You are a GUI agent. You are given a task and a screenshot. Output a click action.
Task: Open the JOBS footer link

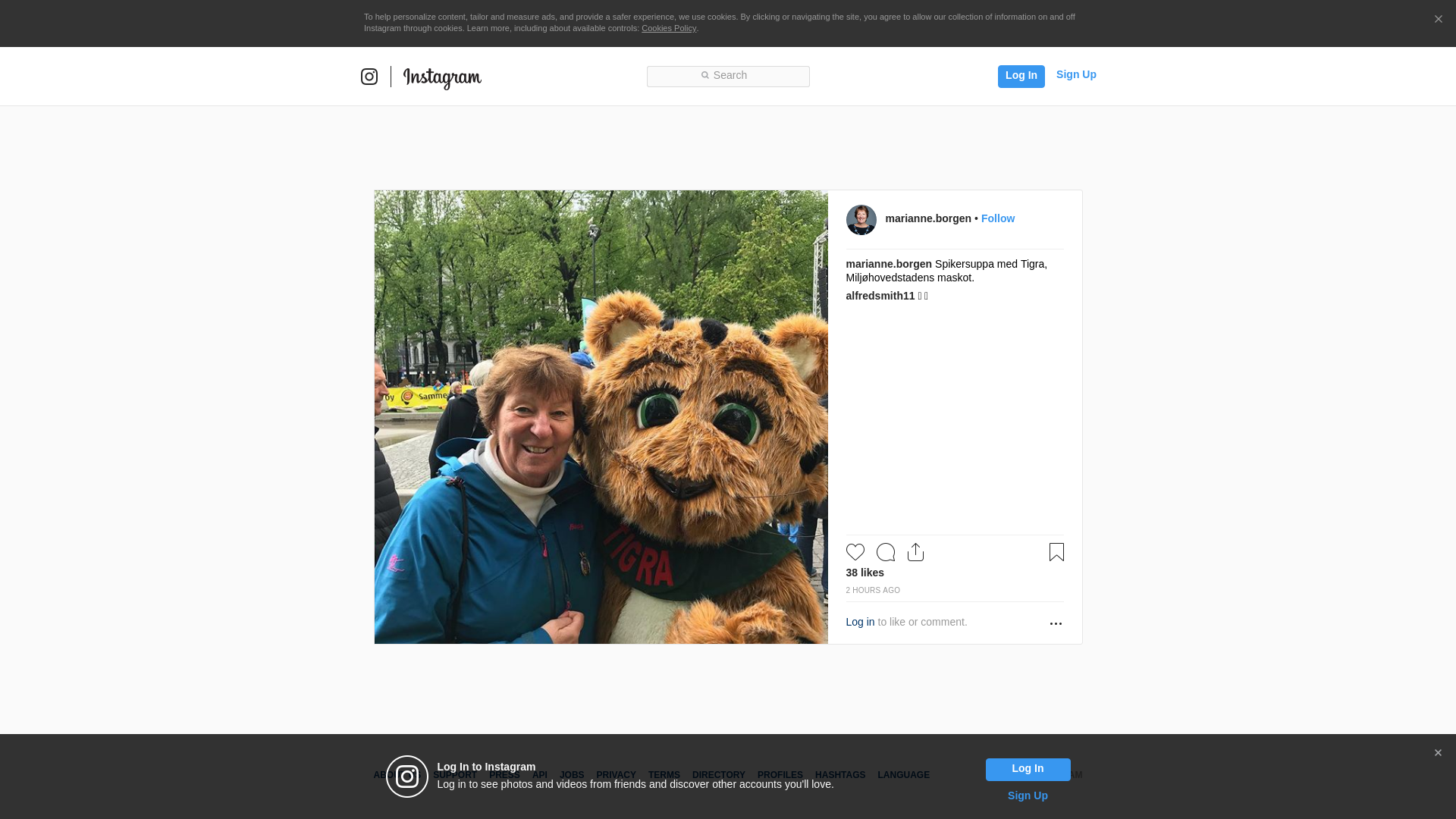click(572, 775)
